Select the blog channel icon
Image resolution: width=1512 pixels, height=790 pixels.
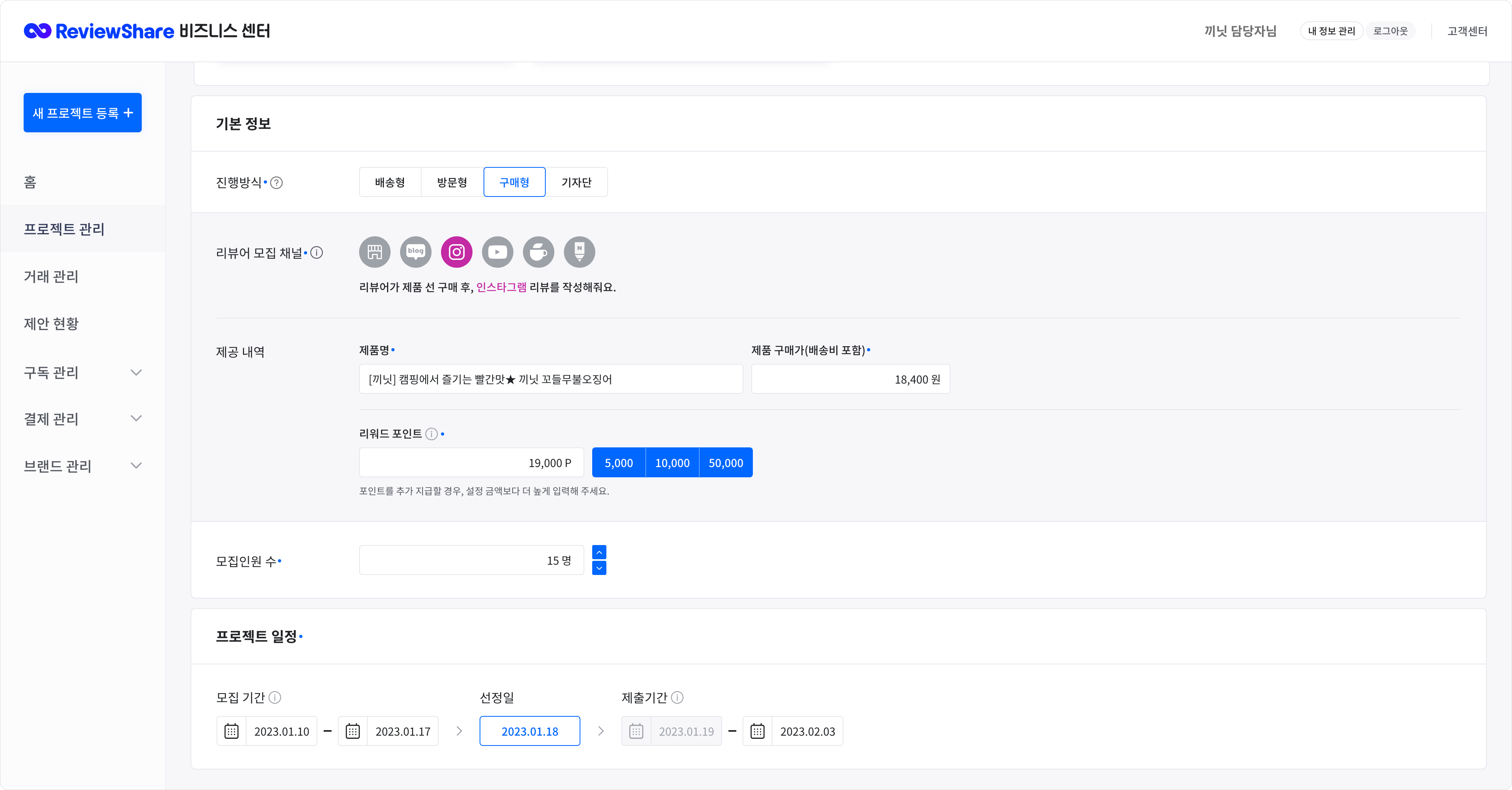pyautogui.click(x=415, y=252)
